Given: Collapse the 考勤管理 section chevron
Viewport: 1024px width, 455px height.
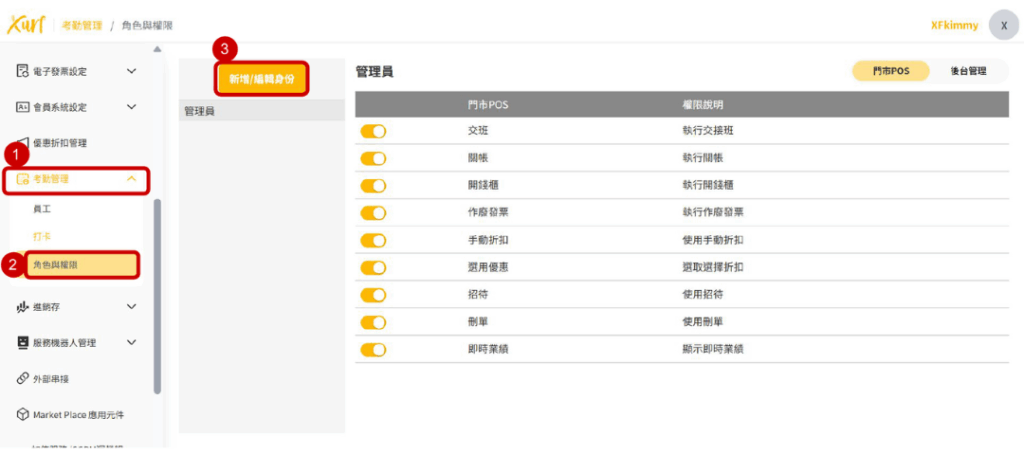Looking at the screenshot, I should click(131, 179).
